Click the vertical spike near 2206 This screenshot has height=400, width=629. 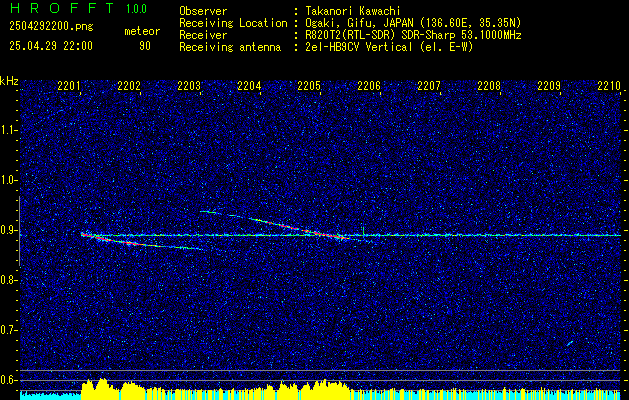(363, 232)
